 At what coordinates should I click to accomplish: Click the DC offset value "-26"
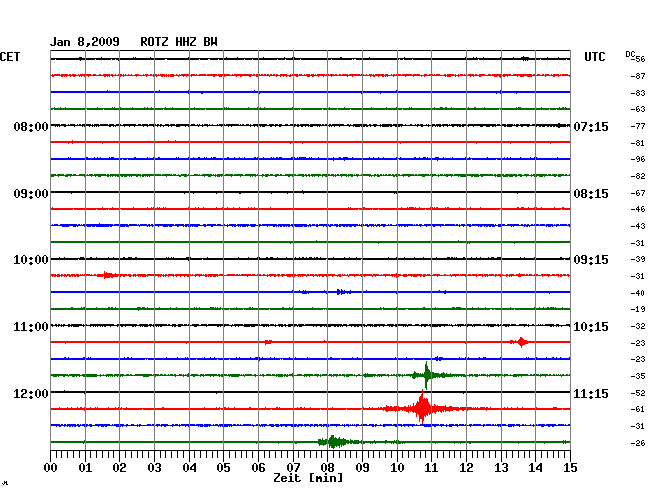pos(638,443)
